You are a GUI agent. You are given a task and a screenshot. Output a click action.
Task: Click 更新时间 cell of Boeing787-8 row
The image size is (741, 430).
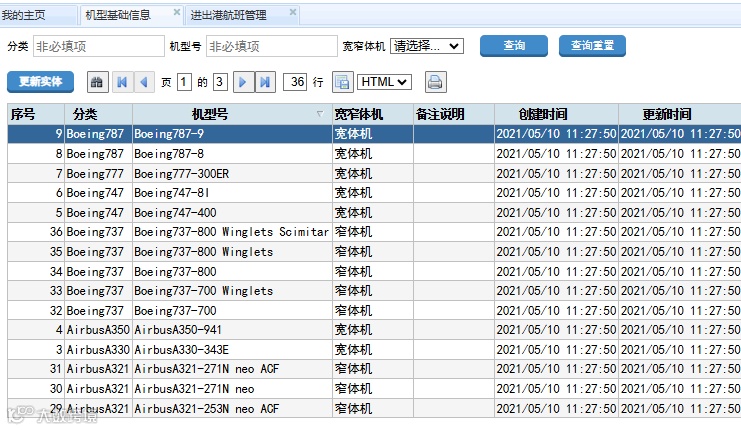pyautogui.click(x=680, y=154)
